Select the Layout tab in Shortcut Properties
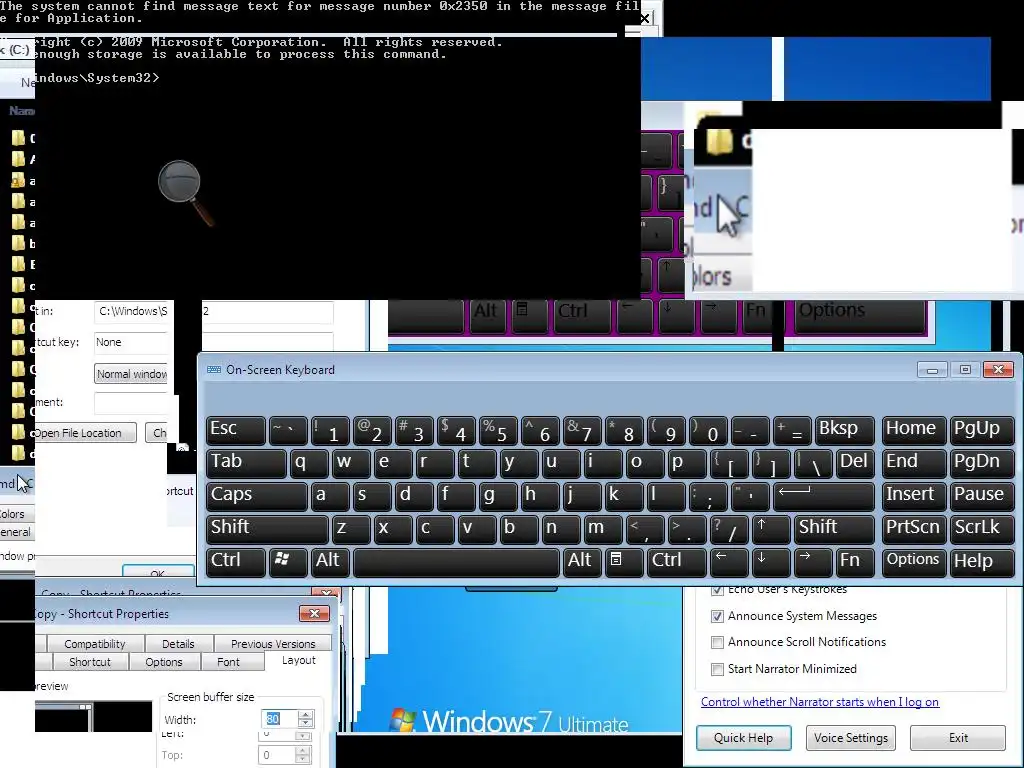Screen dimensions: 1024x768 pos(298,660)
